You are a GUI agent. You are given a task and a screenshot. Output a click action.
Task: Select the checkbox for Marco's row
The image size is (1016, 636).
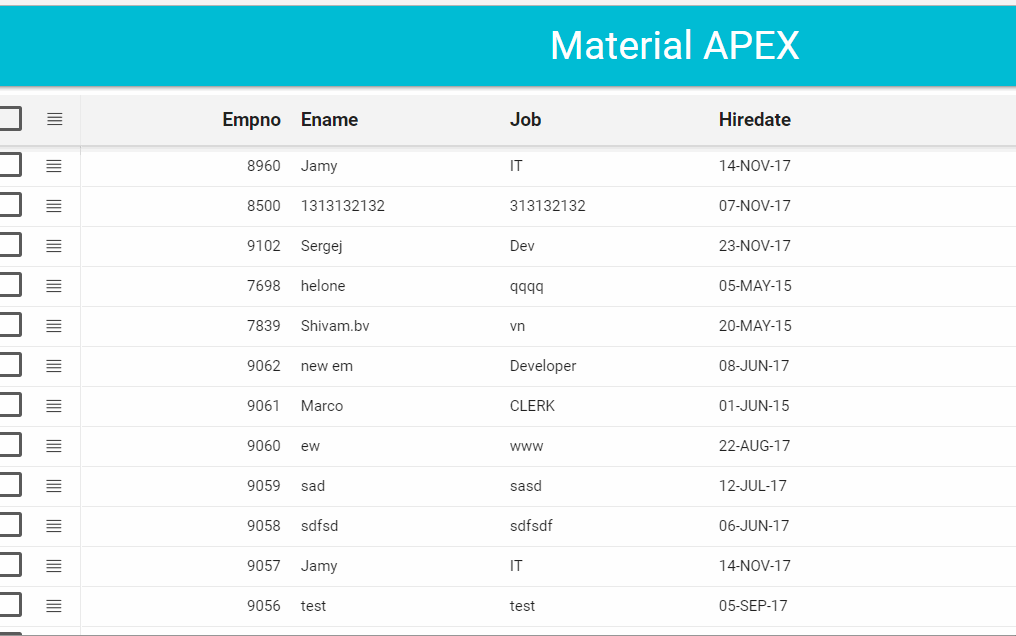tap(8, 404)
